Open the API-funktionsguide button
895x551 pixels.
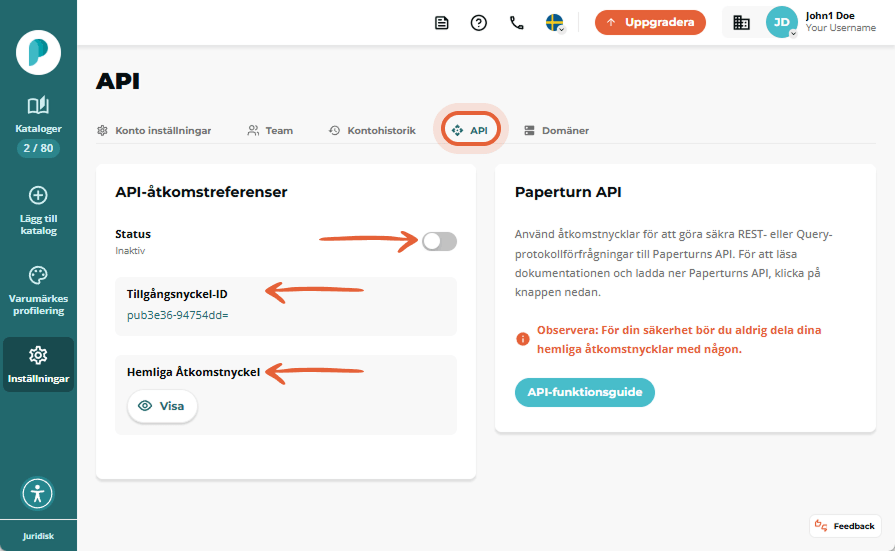pos(584,392)
